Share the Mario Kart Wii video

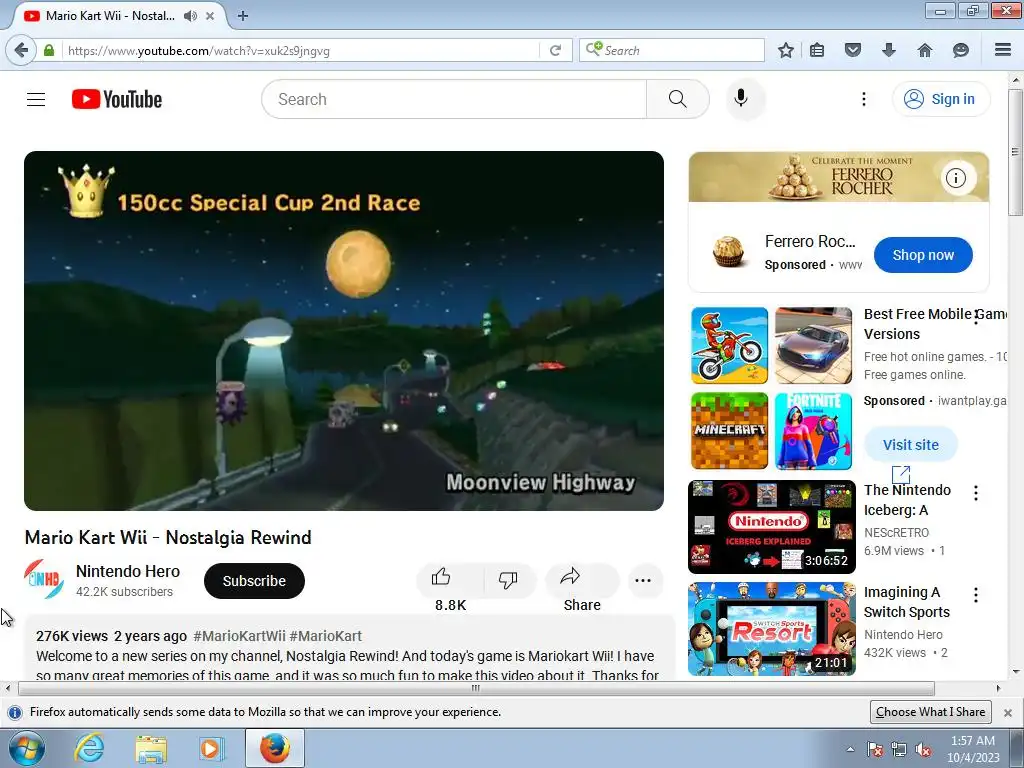point(581,580)
